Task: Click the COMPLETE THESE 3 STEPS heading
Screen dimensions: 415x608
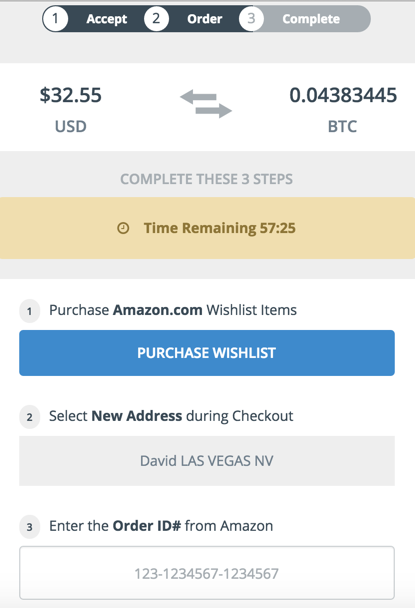Action: (x=206, y=179)
